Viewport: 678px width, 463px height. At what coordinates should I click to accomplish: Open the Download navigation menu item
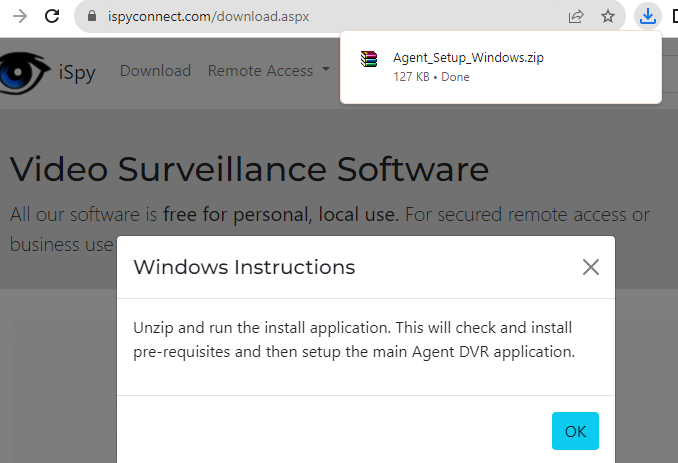point(155,70)
